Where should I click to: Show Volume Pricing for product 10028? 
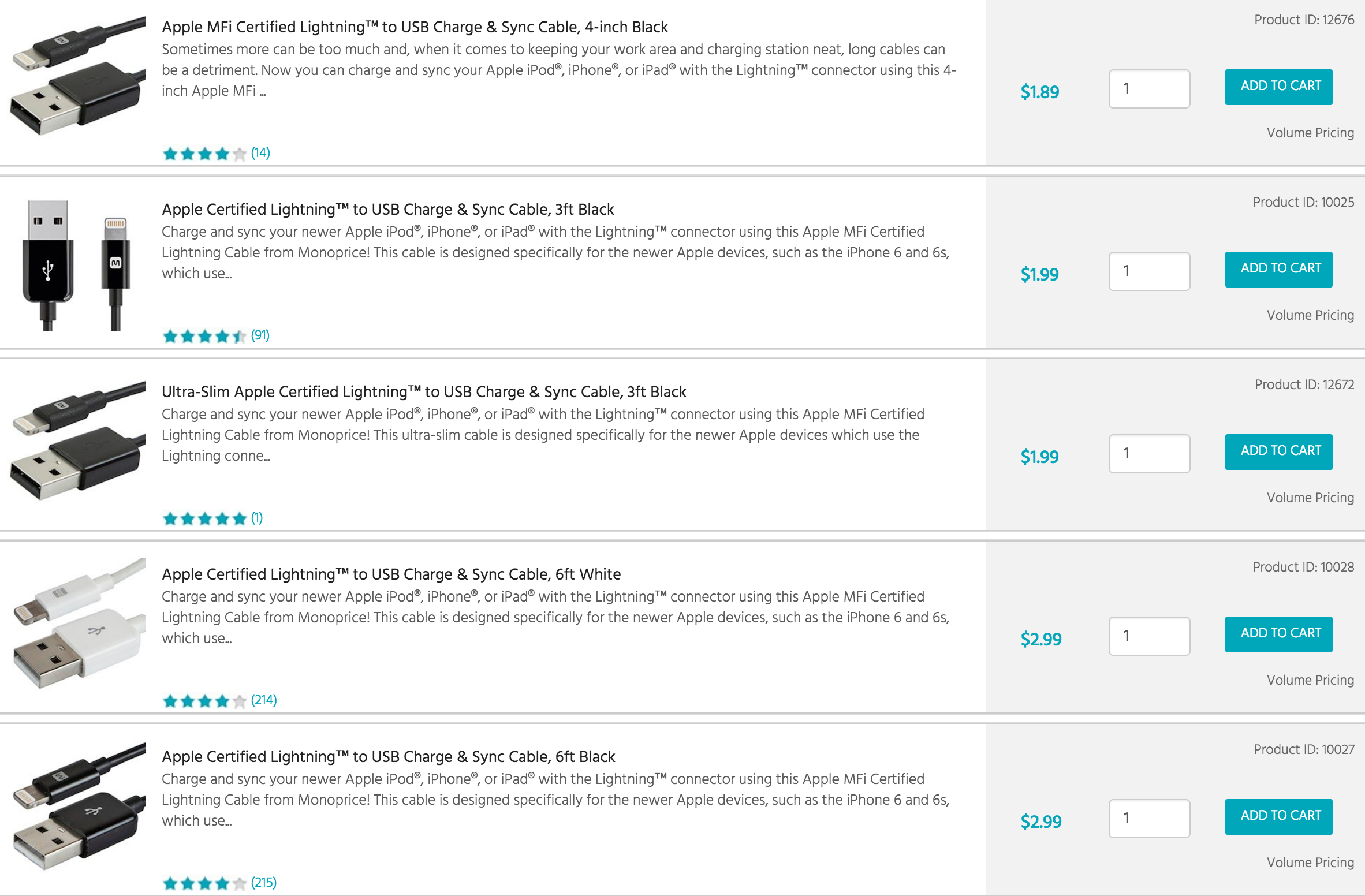coord(1310,680)
